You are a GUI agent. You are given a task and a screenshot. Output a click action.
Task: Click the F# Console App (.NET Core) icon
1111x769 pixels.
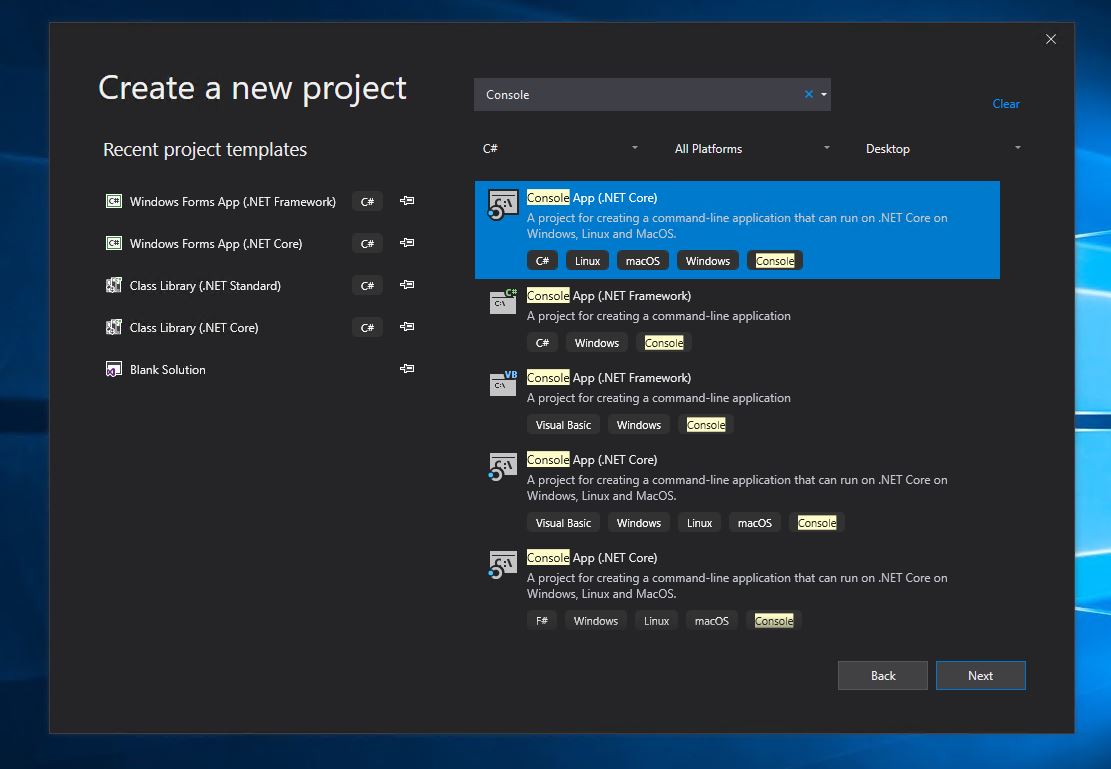tap(502, 565)
